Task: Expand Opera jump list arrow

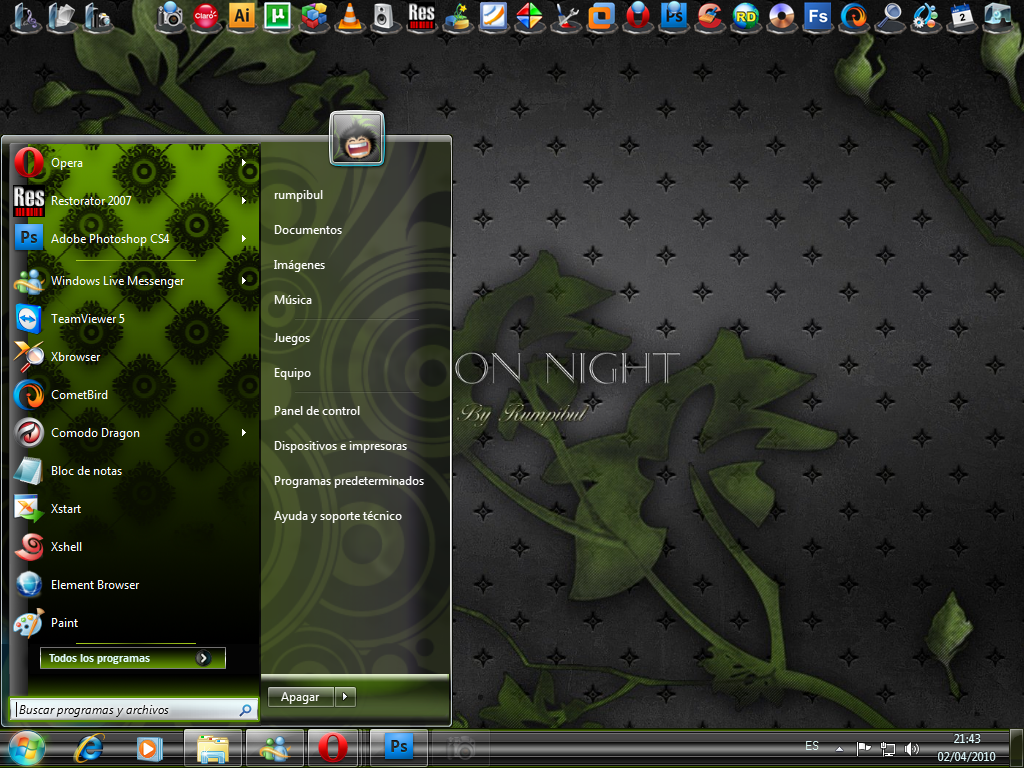Action: click(244, 163)
